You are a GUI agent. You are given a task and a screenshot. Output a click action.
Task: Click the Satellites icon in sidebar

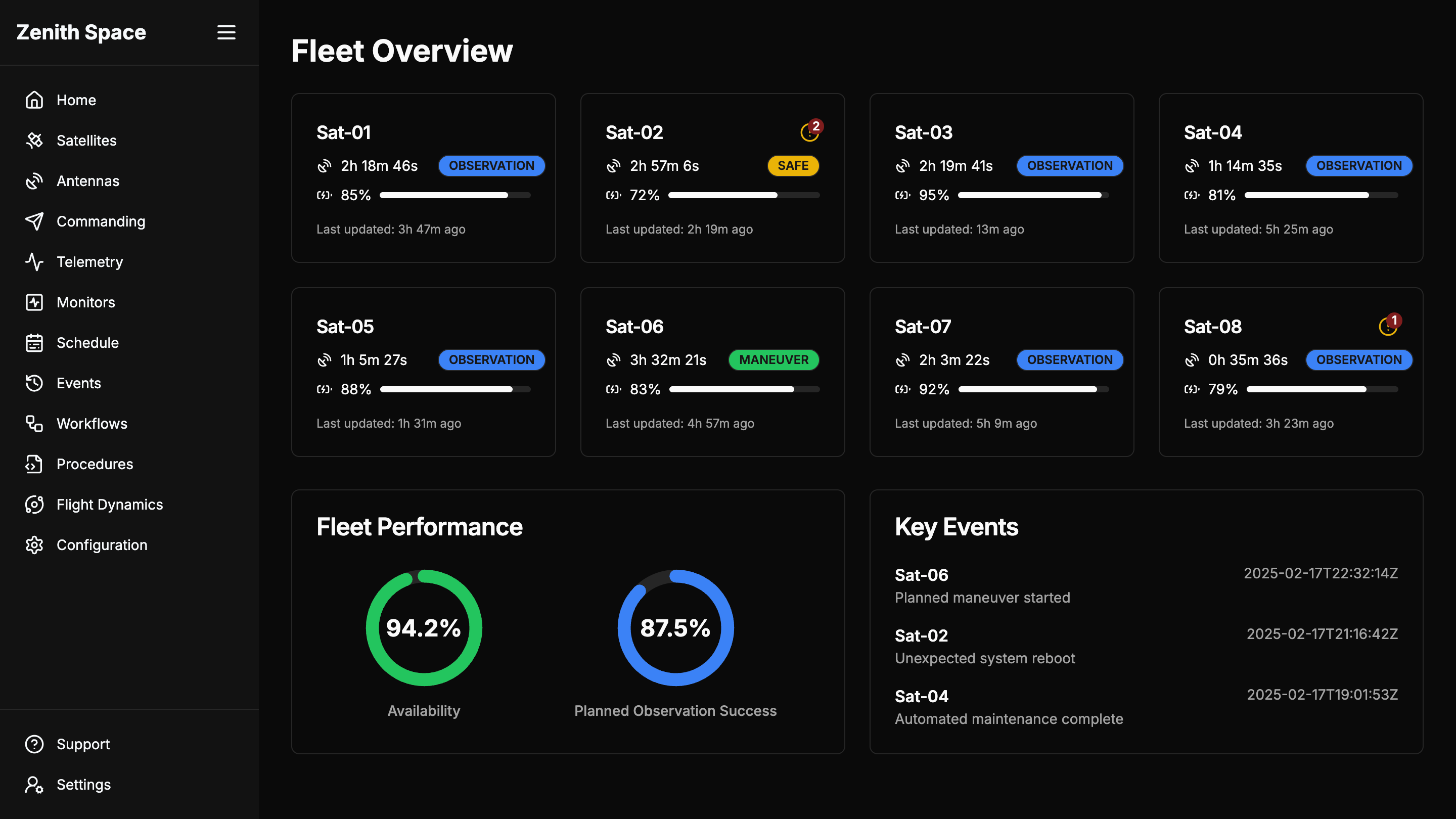coord(34,140)
